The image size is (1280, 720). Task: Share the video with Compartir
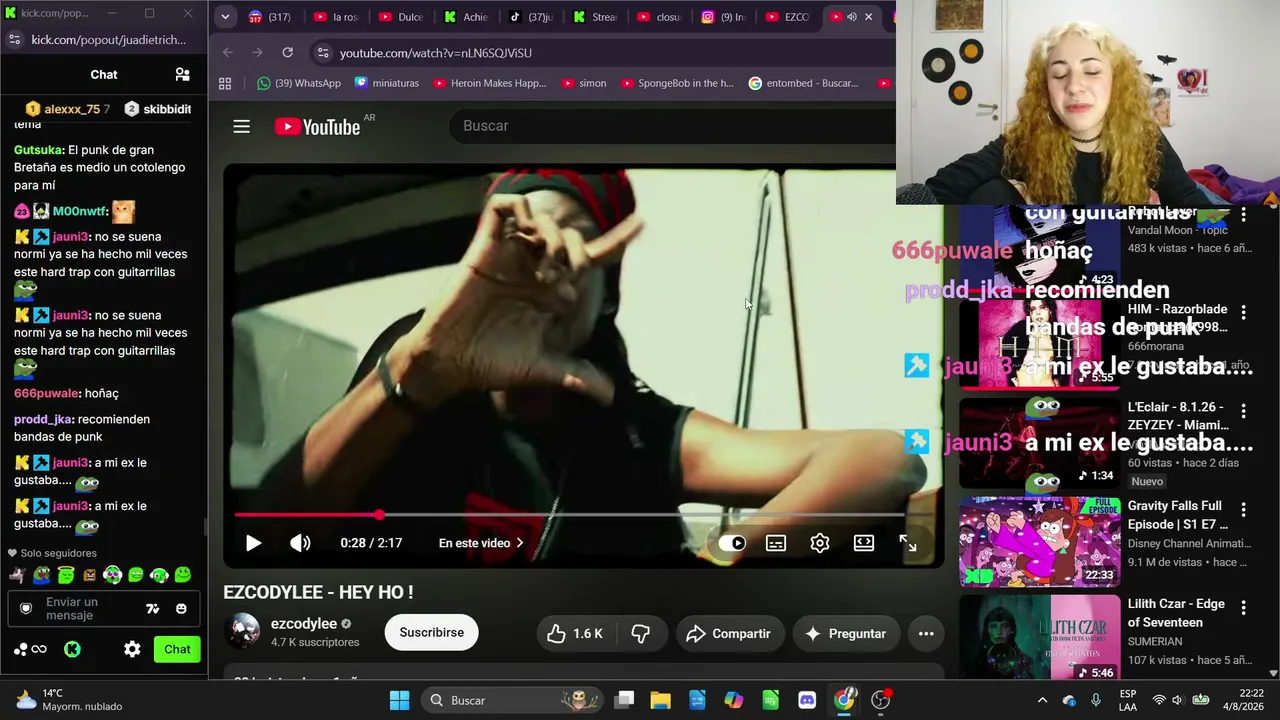pyautogui.click(x=728, y=633)
